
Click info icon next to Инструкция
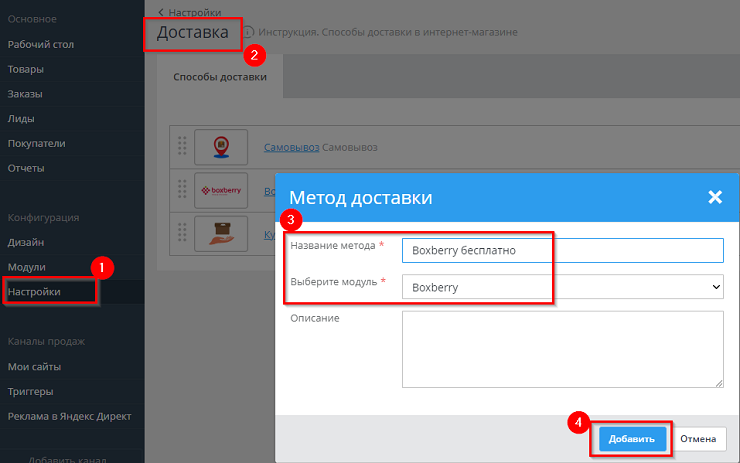(x=248, y=32)
